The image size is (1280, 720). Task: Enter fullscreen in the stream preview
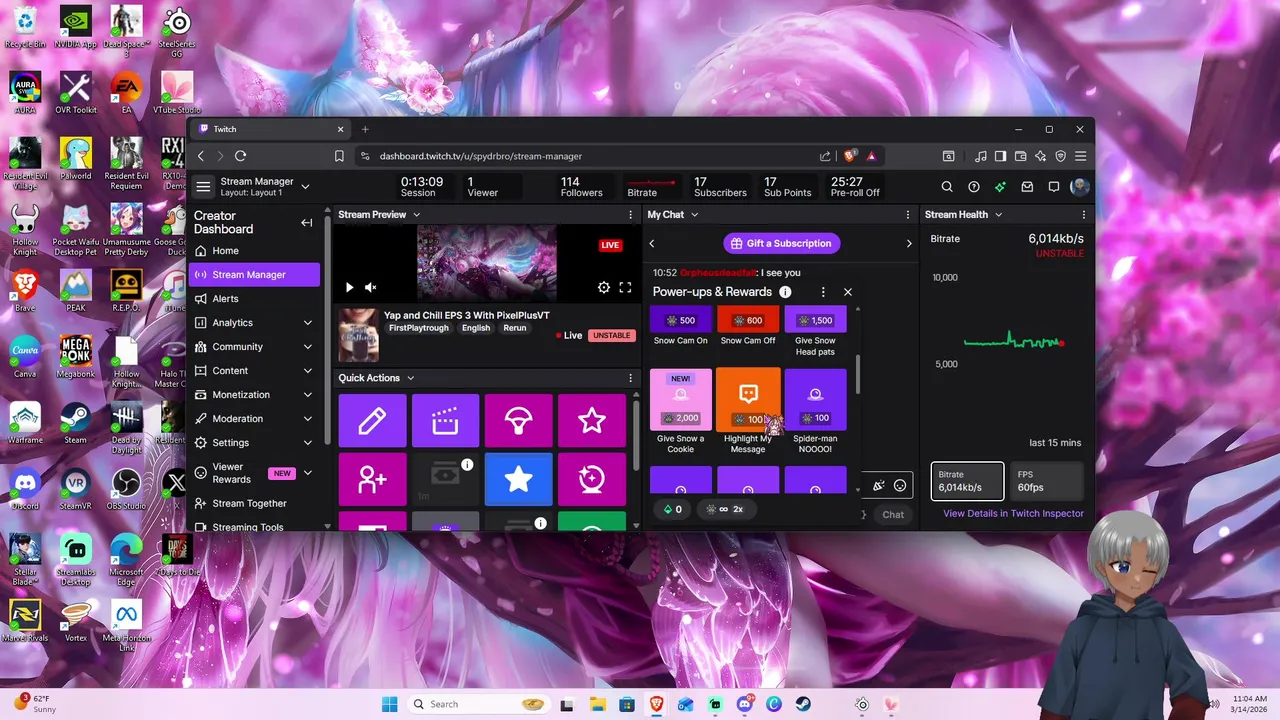[x=625, y=287]
